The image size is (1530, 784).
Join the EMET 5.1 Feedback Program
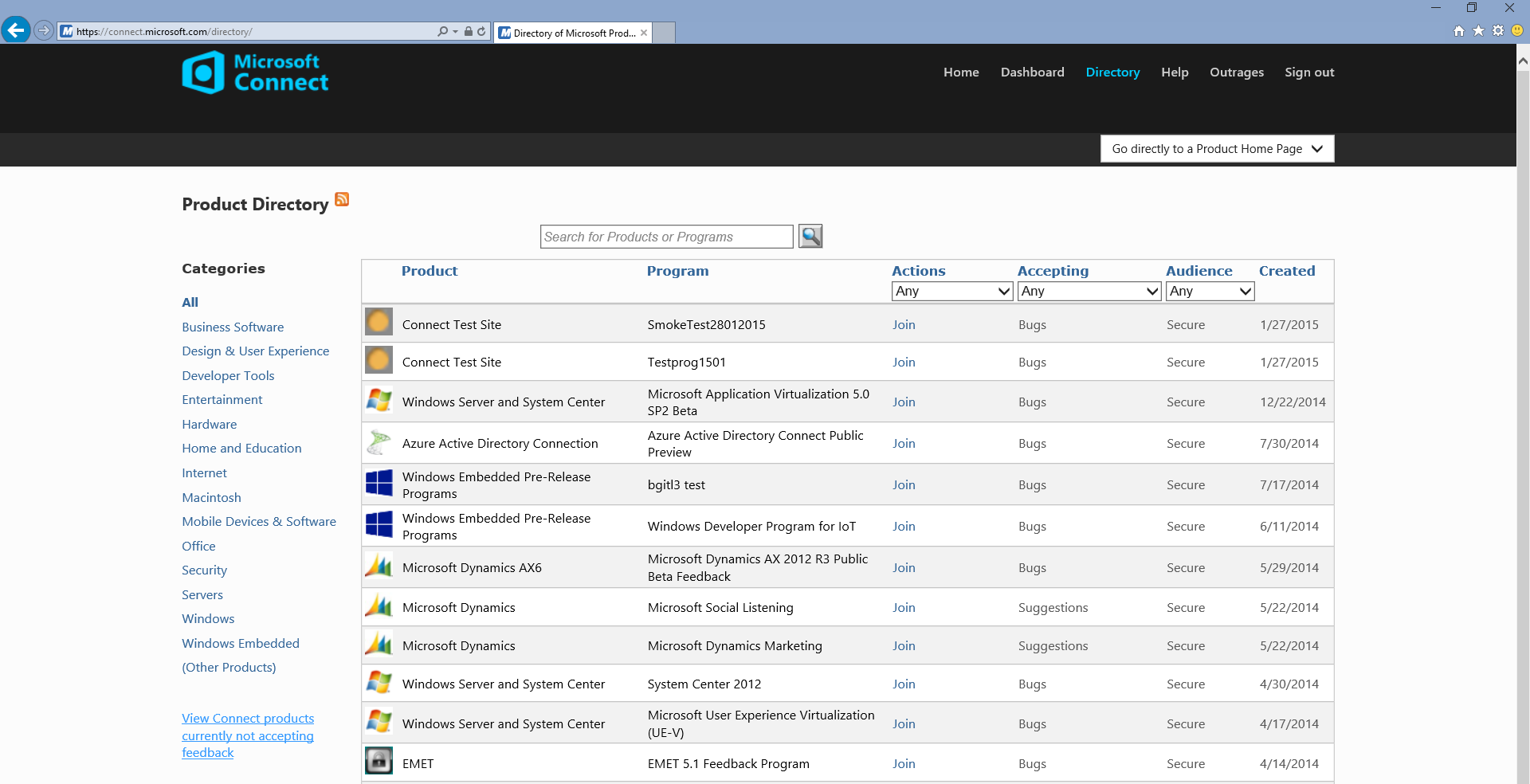pos(904,764)
